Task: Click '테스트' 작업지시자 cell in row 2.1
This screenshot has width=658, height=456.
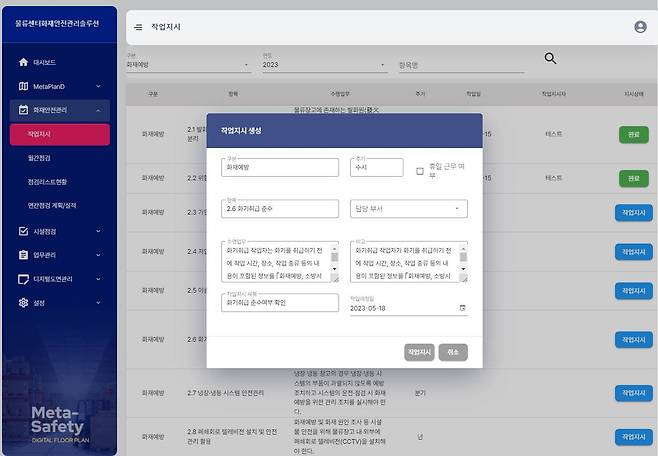Action: (554, 134)
